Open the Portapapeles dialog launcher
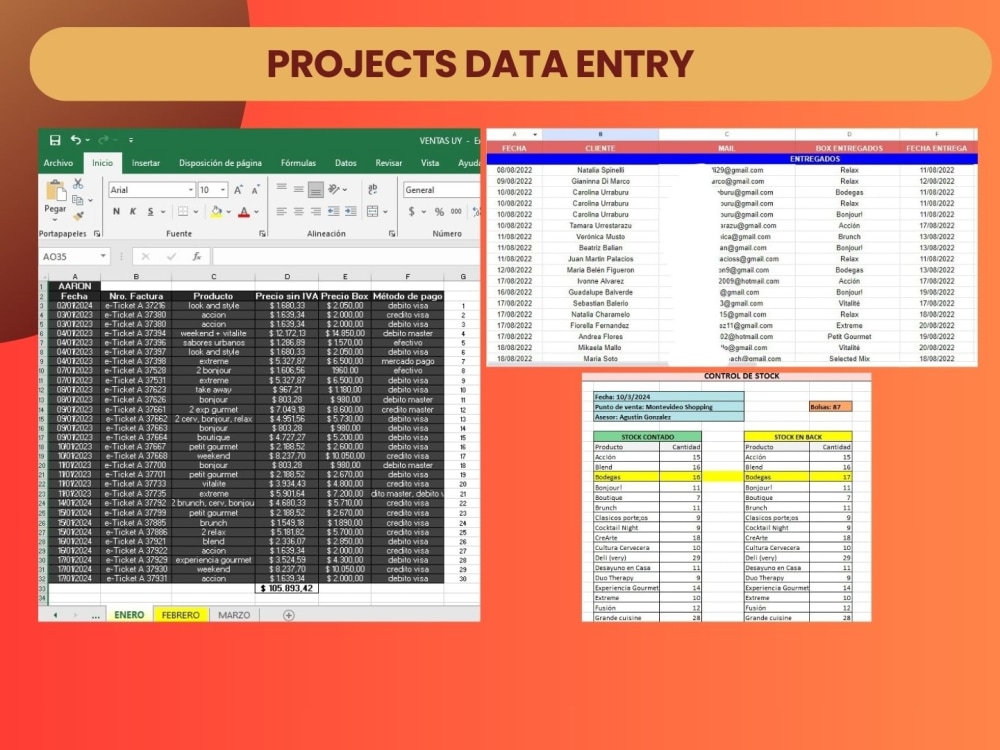The image size is (1000, 750). (x=97, y=234)
